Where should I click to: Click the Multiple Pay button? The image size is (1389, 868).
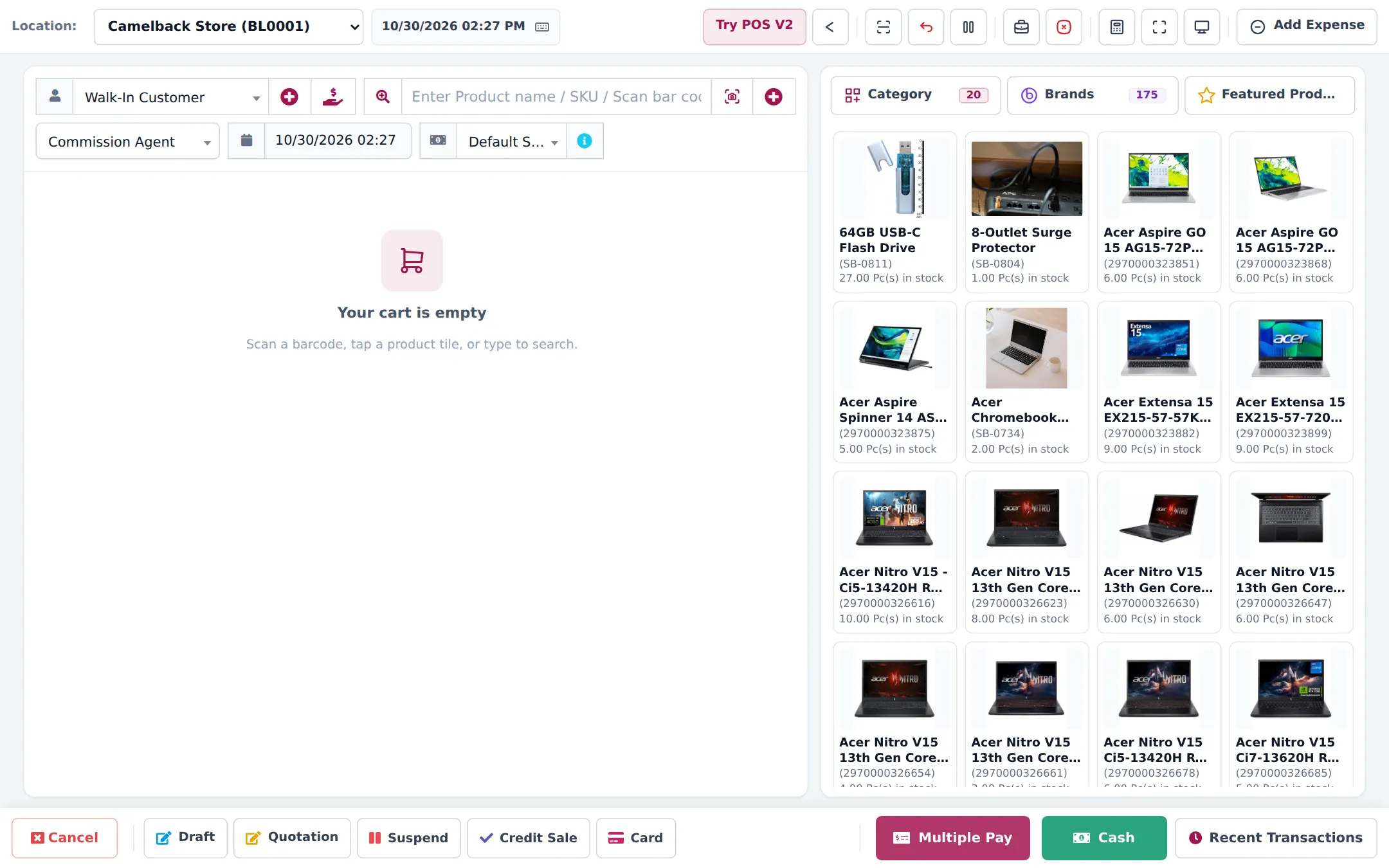pyautogui.click(x=952, y=838)
